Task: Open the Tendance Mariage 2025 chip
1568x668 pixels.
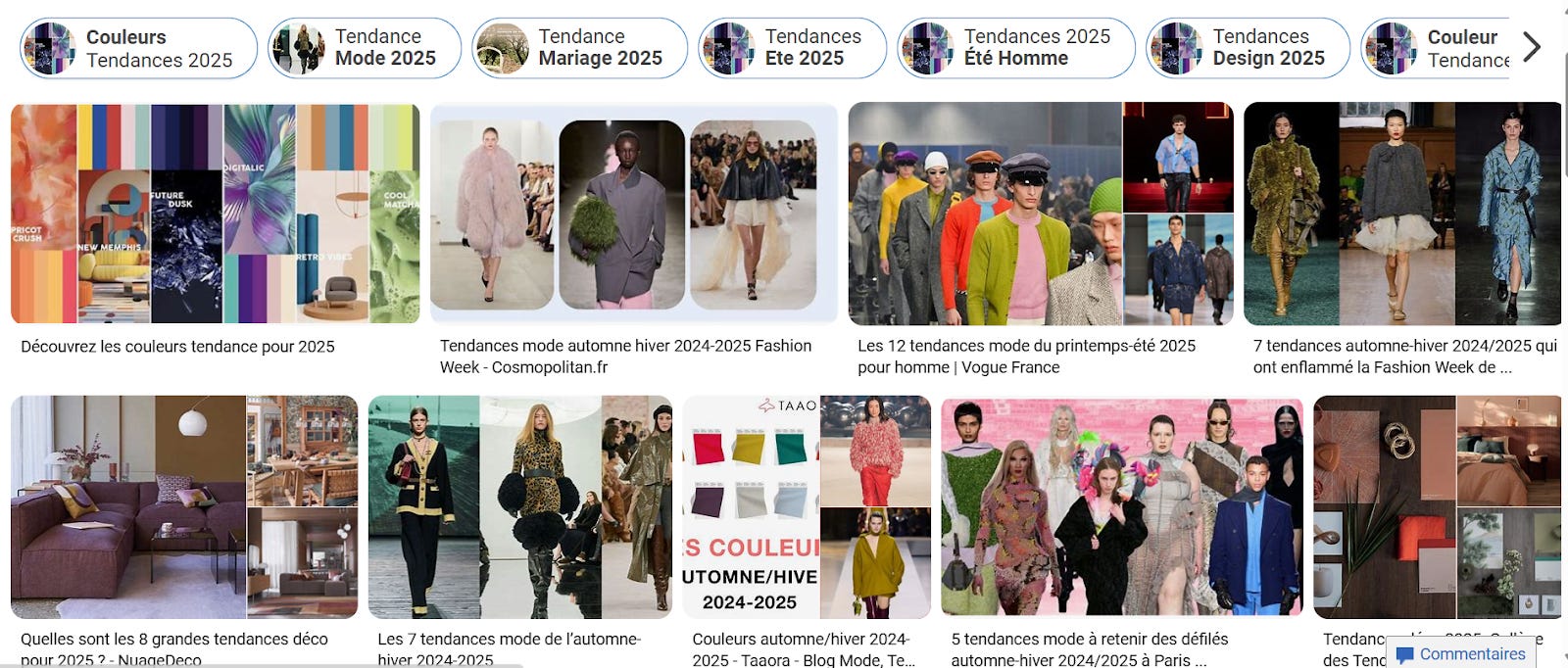Action: coord(579,48)
